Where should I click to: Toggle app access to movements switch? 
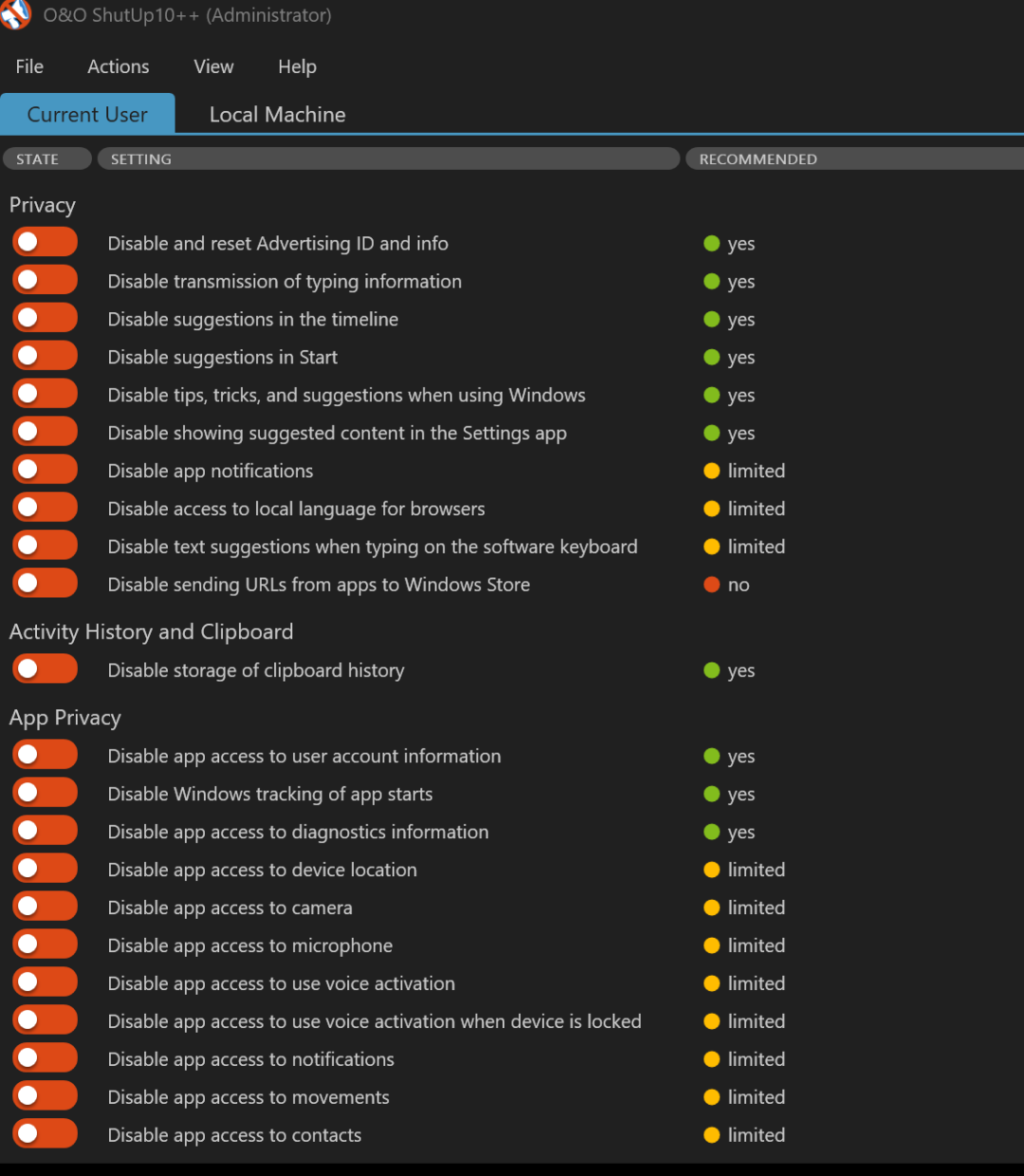45,1096
